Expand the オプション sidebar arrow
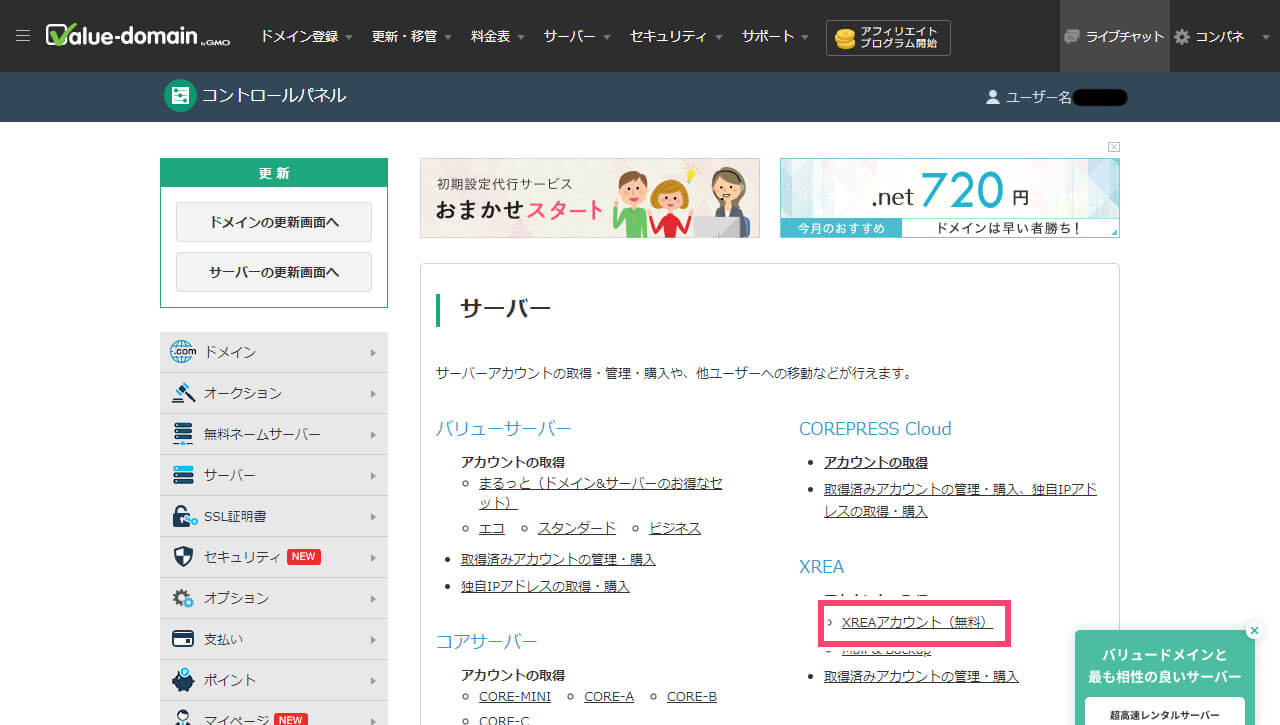The width and height of the screenshot is (1280, 725). (x=373, y=598)
